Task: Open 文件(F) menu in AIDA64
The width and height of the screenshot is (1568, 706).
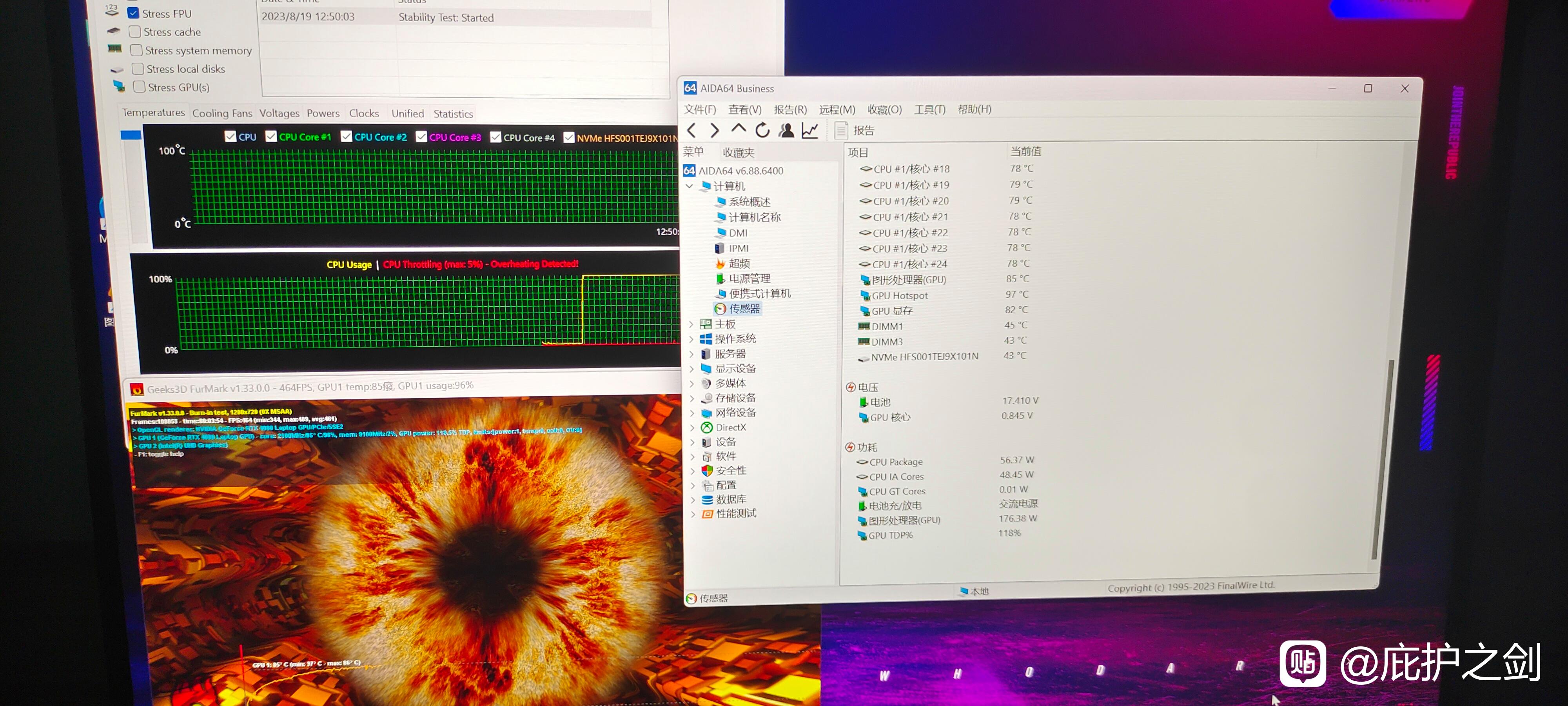Action: (700, 109)
